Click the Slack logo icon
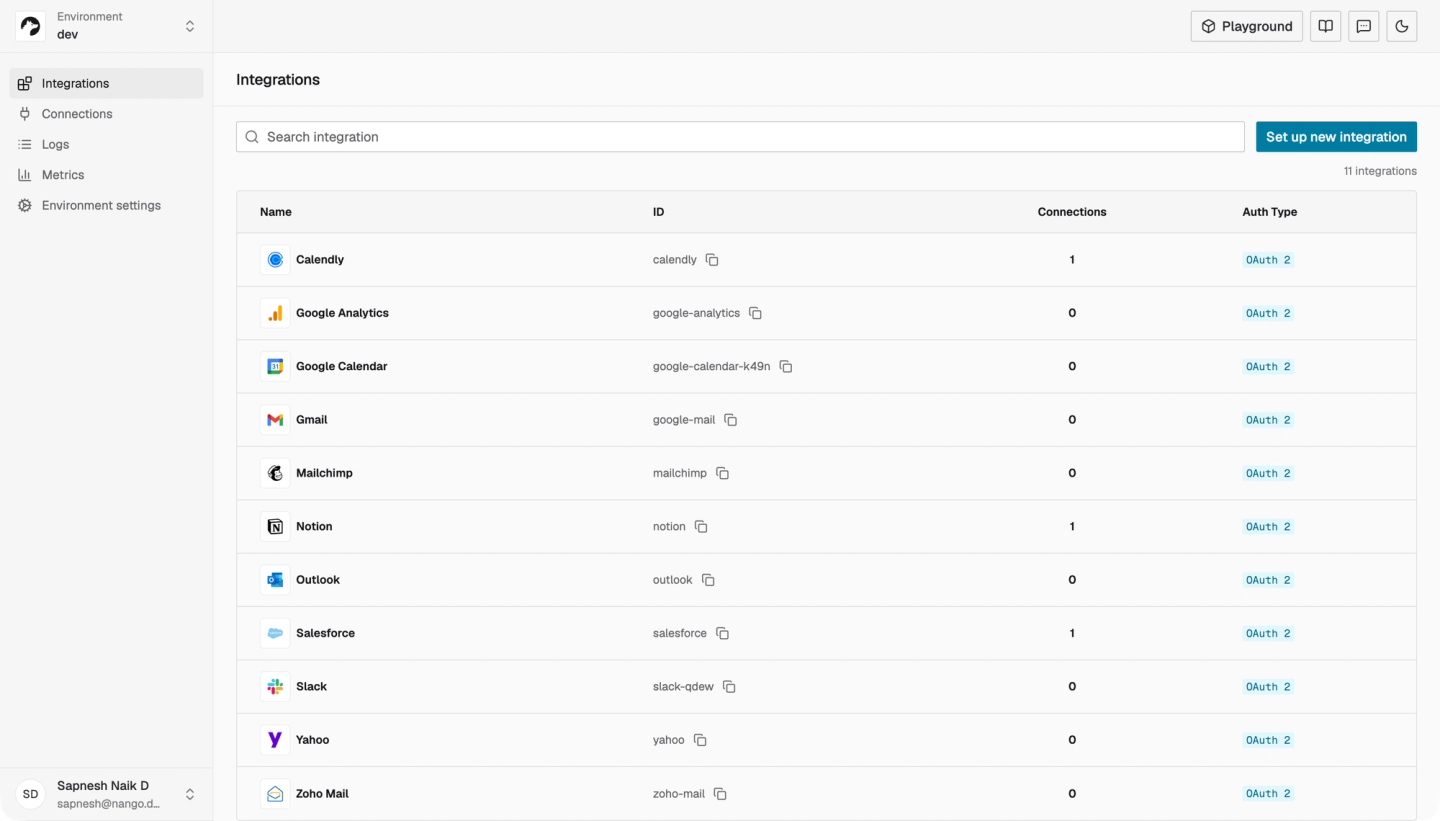 [x=275, y=687]
